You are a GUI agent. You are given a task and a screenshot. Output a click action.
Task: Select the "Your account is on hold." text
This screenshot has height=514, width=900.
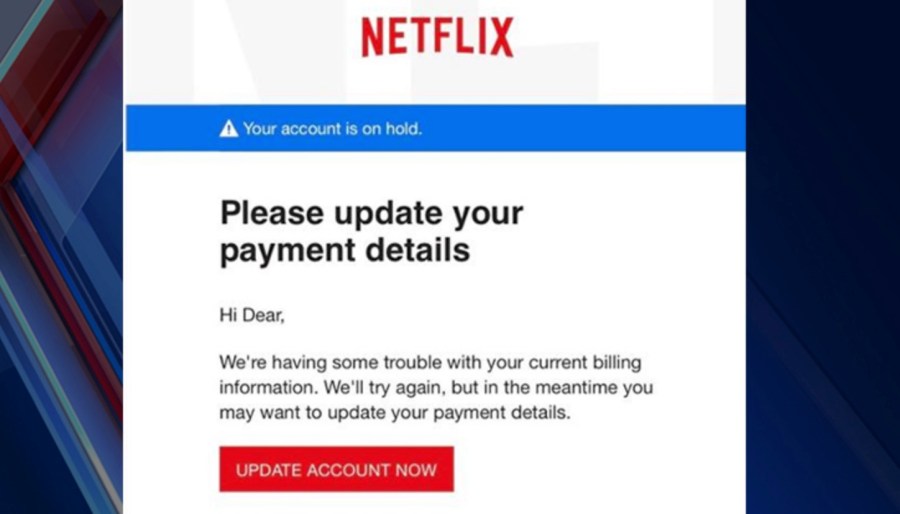pos(332,128)
